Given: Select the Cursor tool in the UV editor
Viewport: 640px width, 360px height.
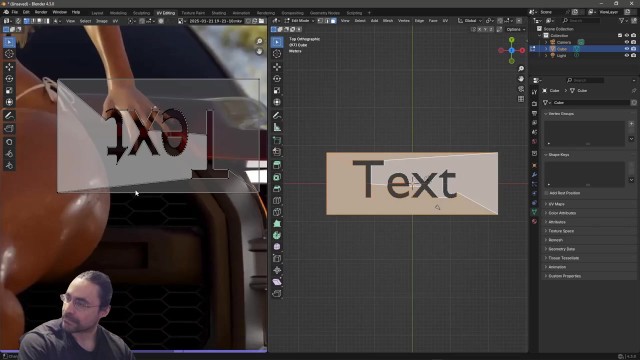Looking at the screenshot, I should pos(9,53).
